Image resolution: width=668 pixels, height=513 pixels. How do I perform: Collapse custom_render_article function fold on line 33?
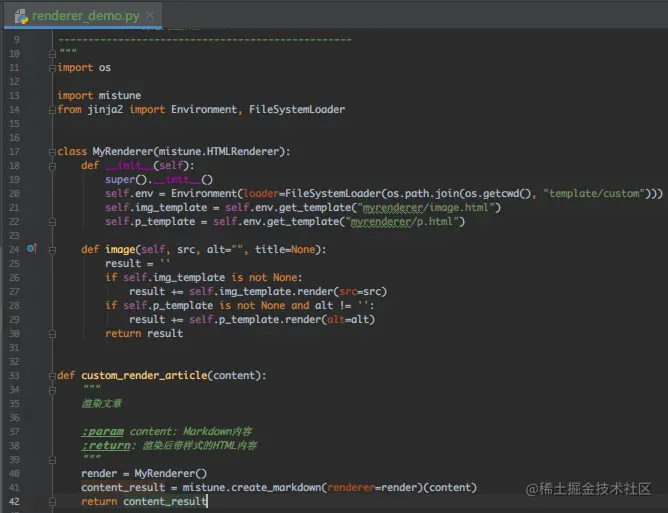tap(52, 376)
